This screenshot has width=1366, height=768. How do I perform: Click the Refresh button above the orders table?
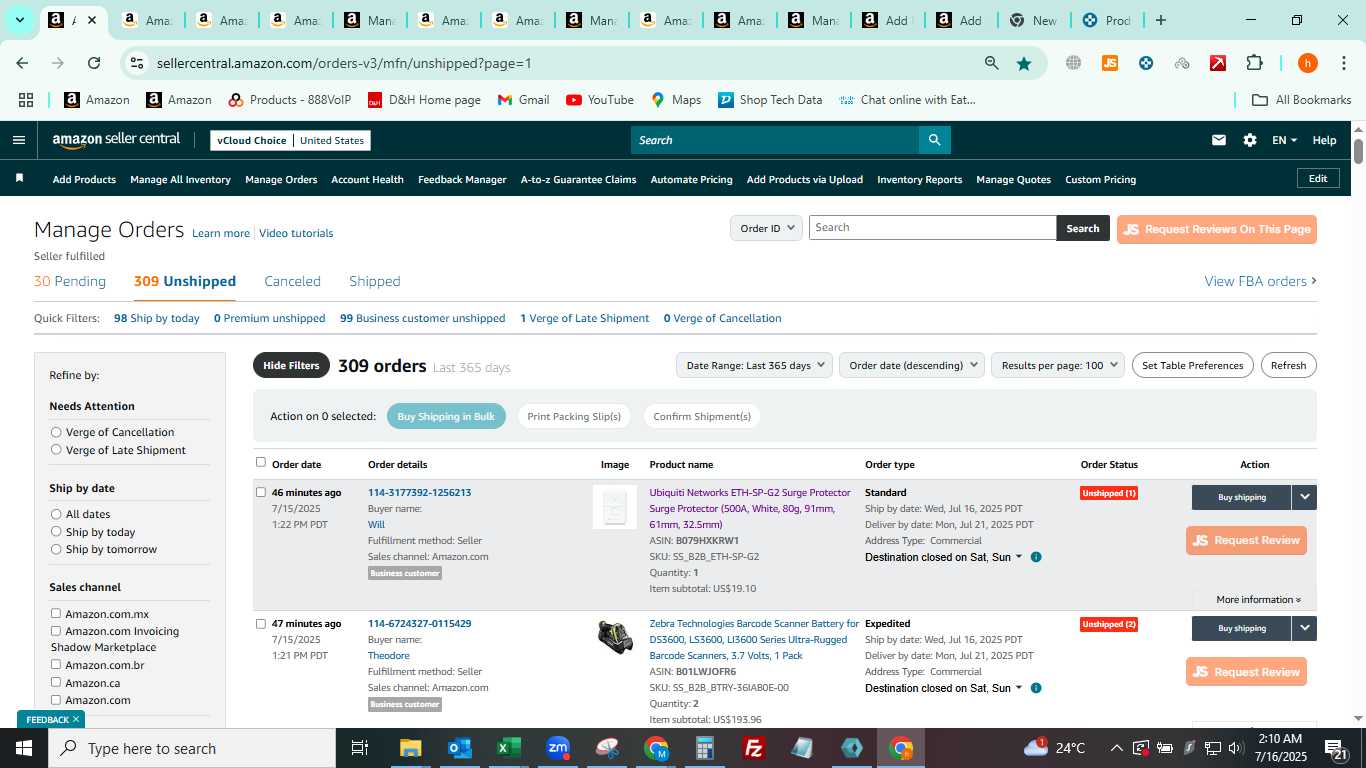[1288, 365]
